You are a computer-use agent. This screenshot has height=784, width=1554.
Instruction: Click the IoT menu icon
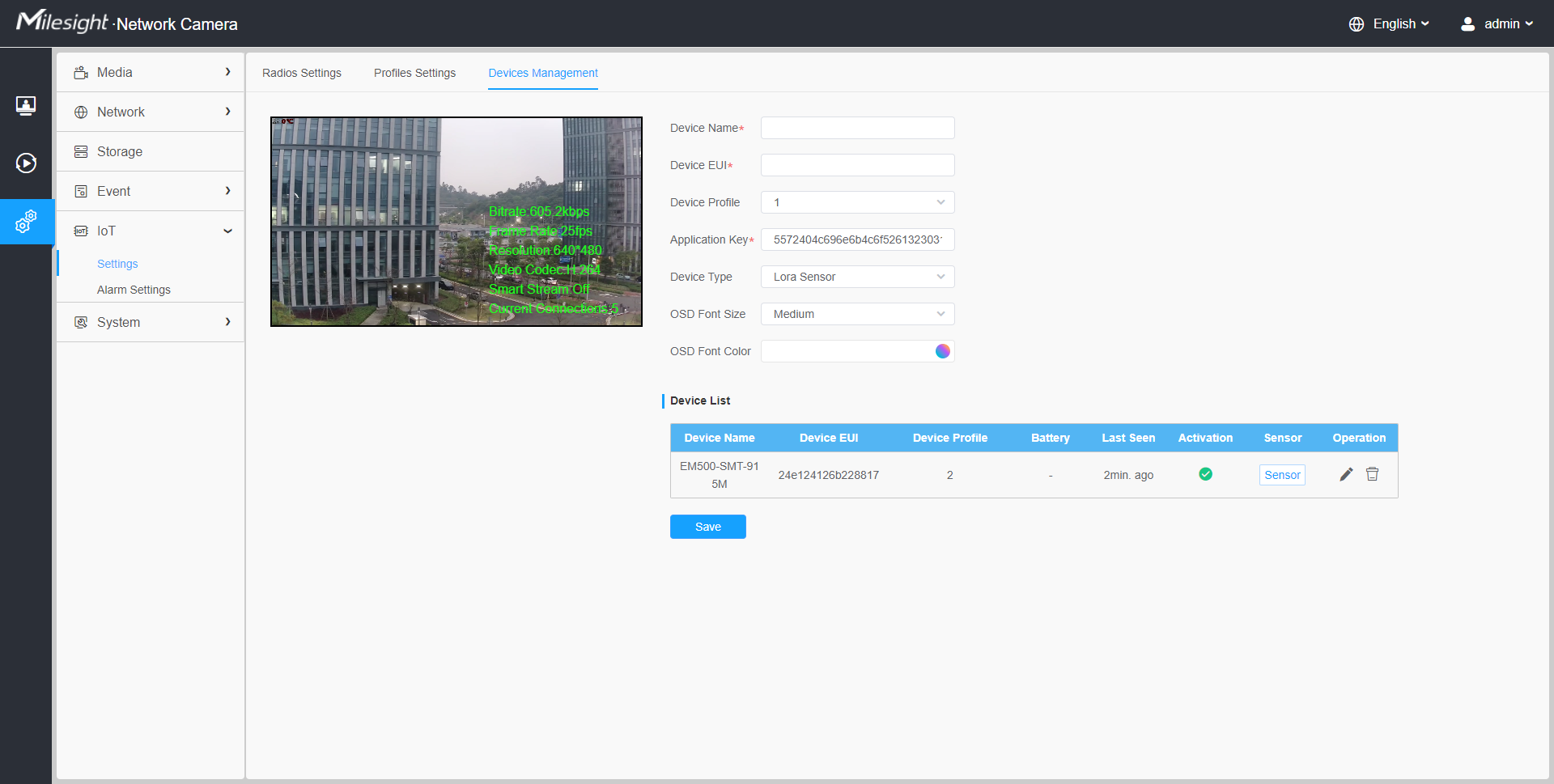click(x=81, y=231)
